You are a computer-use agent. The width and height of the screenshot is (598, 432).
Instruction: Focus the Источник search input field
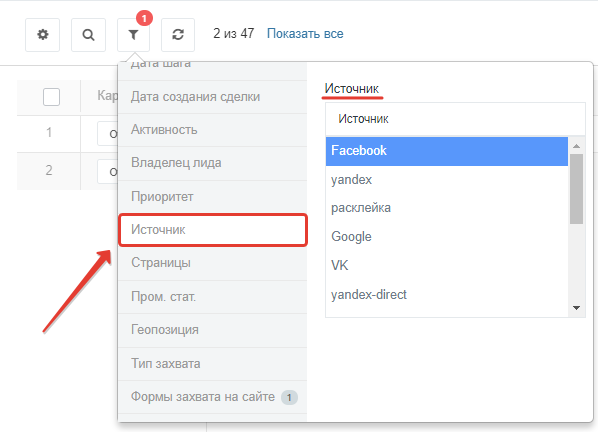tap(455, 119)
